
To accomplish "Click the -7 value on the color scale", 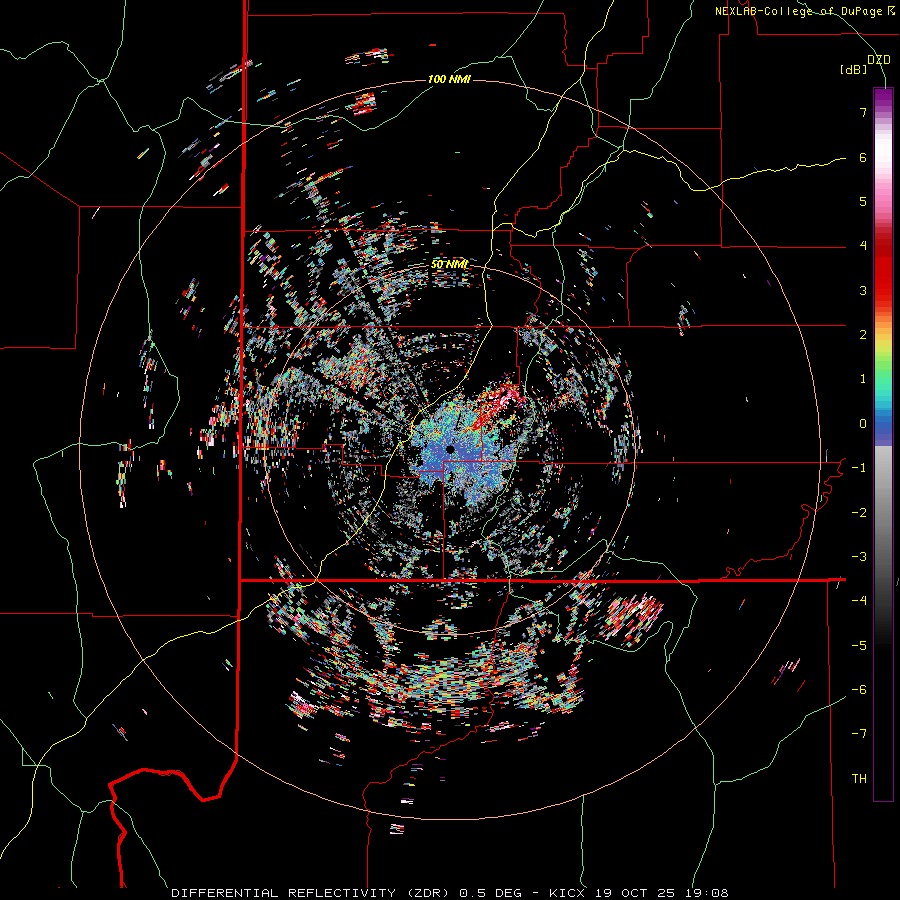I will (859, 734).
